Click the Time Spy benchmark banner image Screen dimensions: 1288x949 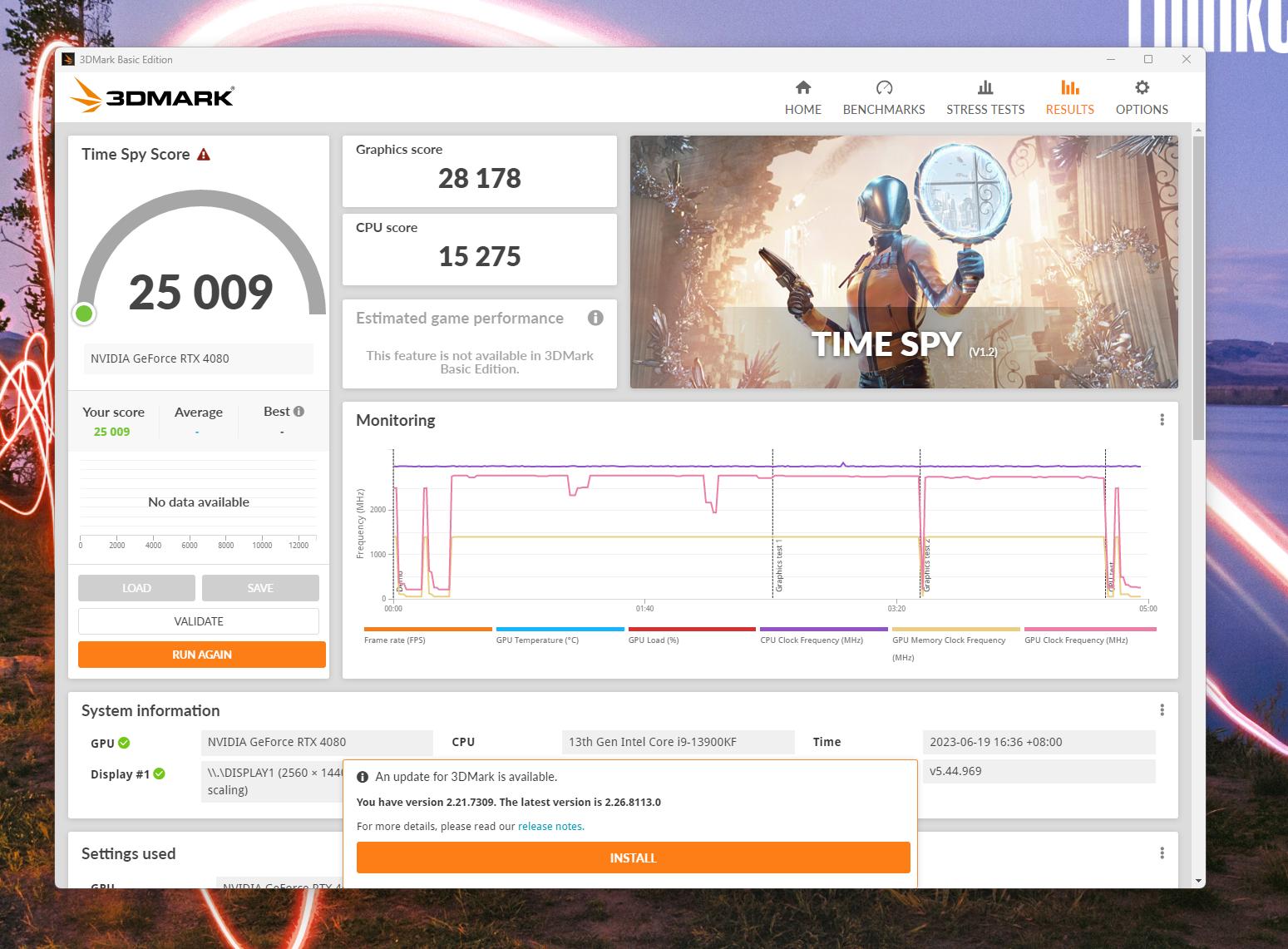pos(904,262)
